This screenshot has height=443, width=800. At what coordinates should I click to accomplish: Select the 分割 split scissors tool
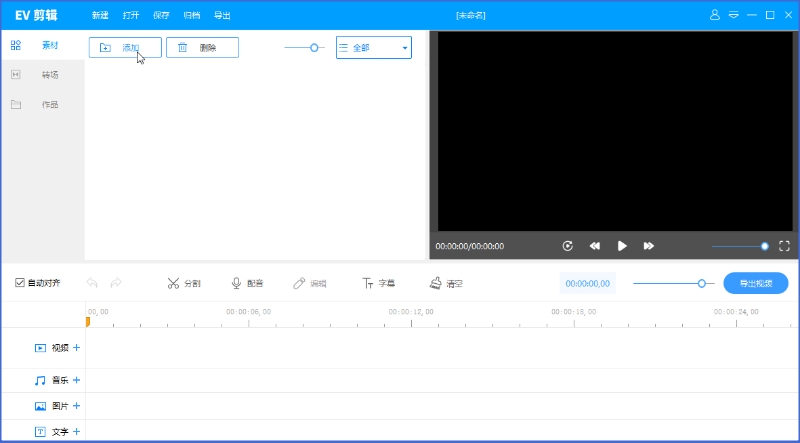[x=184, y=283]
